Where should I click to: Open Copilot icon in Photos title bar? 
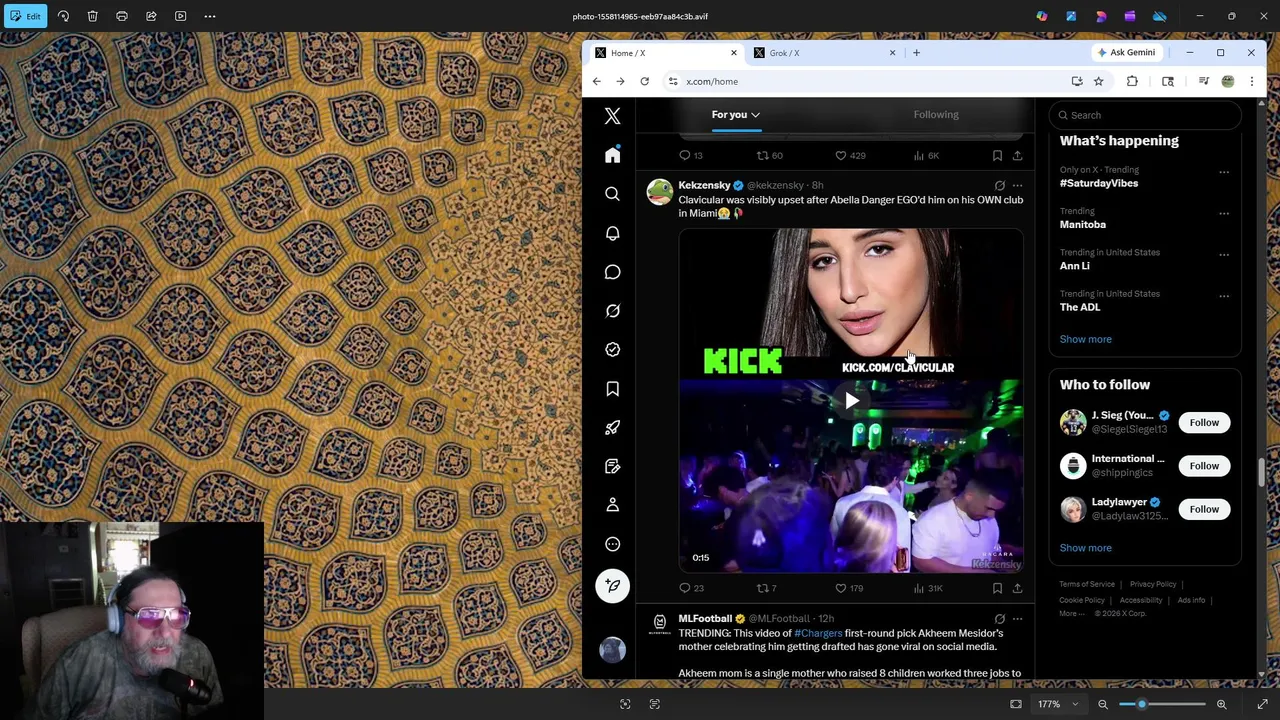[1042, 16]
